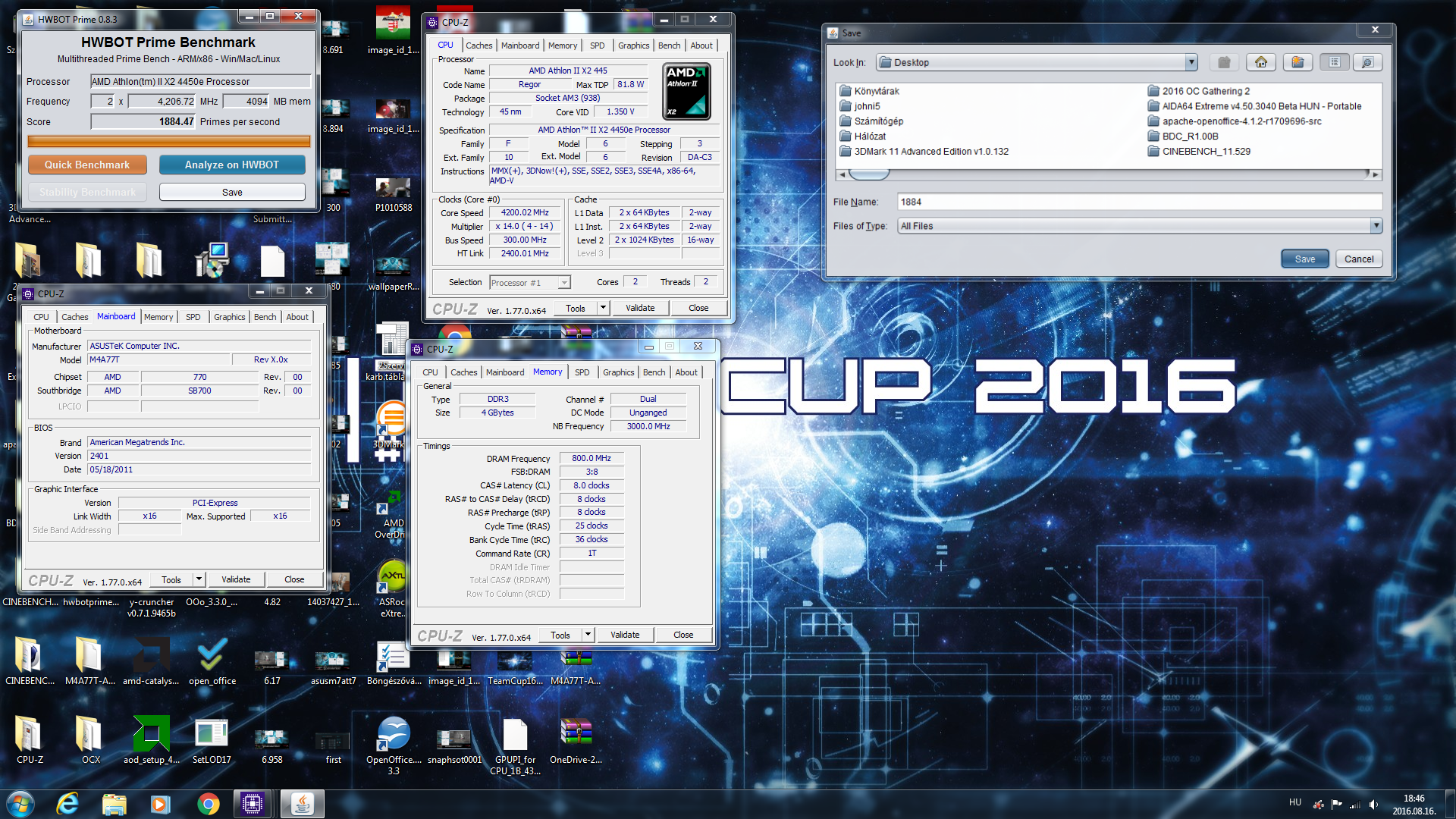Open SPD tab in top CPU-Z window
Screen dimensions: 1456x819
pos(597,45)
